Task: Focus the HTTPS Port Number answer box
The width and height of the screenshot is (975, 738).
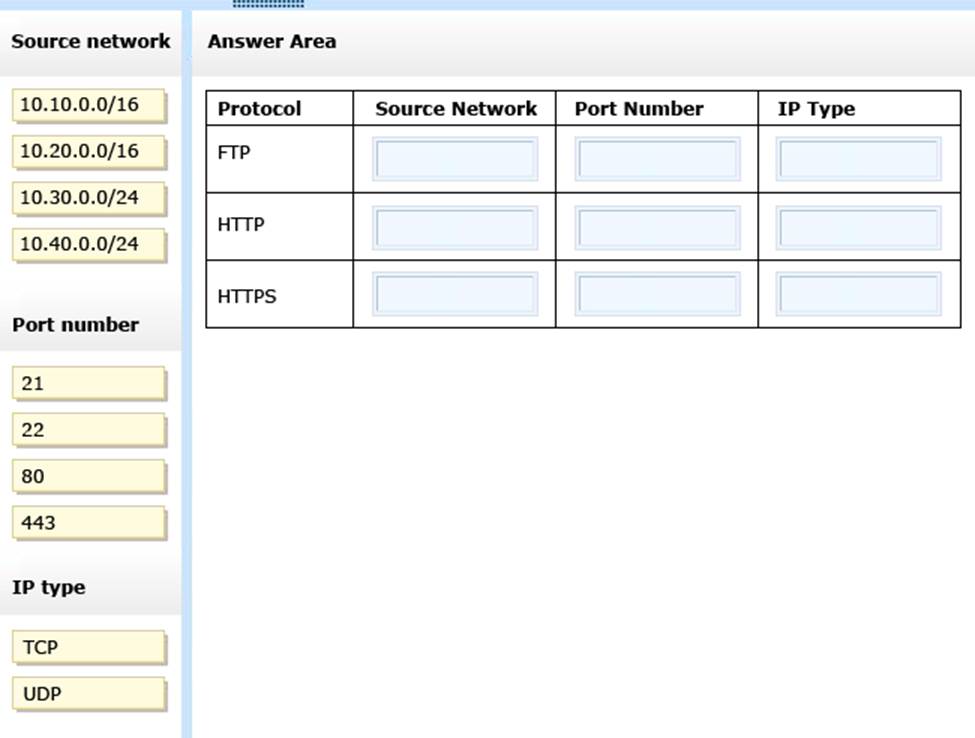Action: pos(657,294)
